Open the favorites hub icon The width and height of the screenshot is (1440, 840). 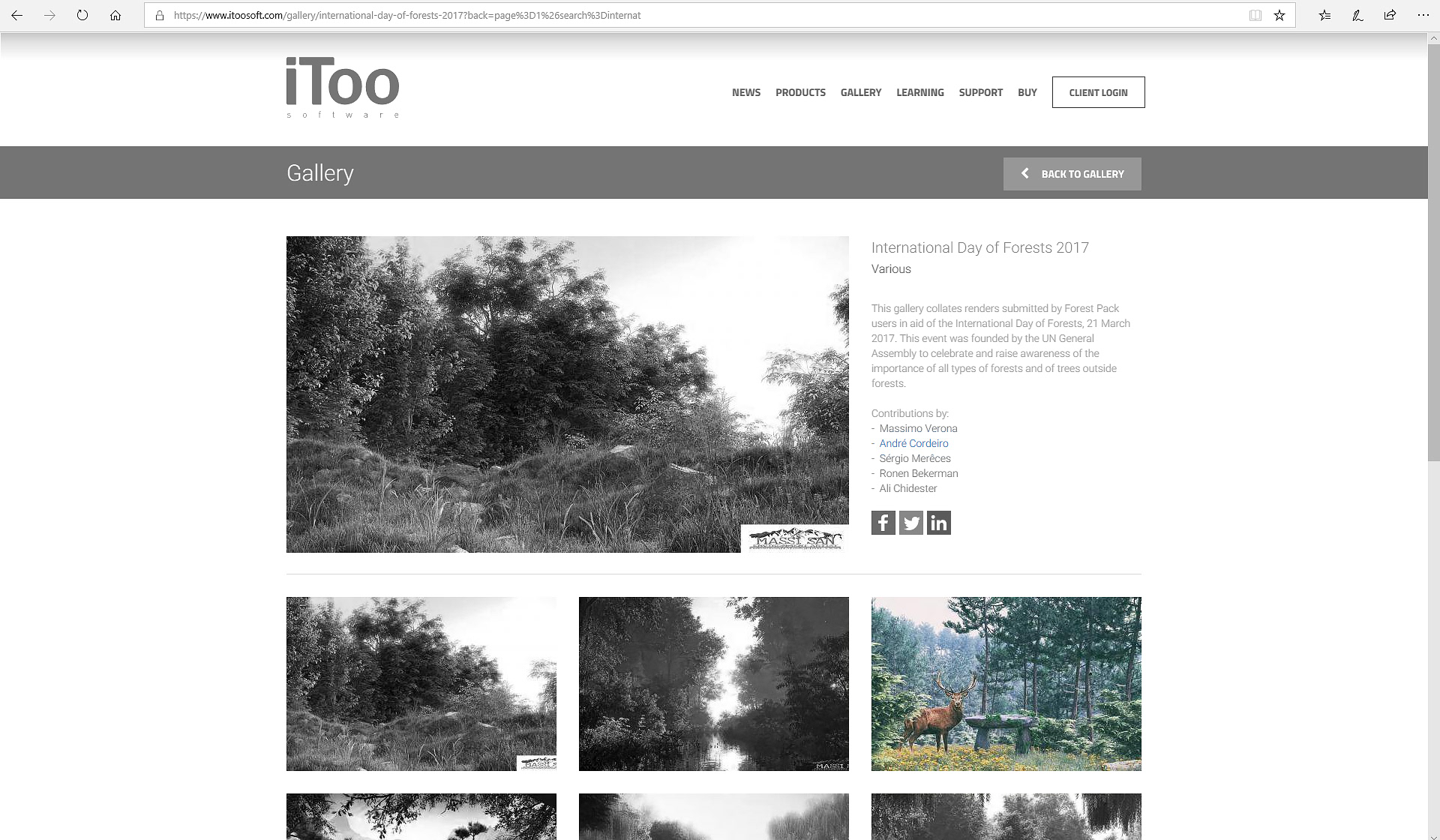click(1324, 15)
